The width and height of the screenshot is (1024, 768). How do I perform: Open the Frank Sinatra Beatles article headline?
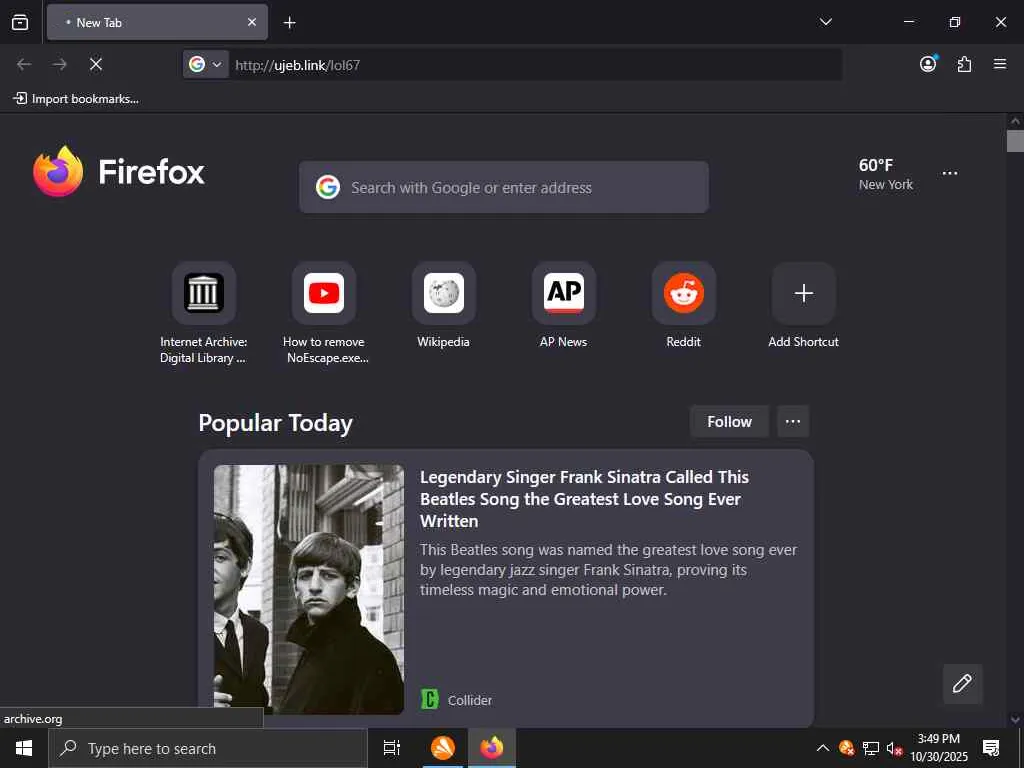click(584, 499)
